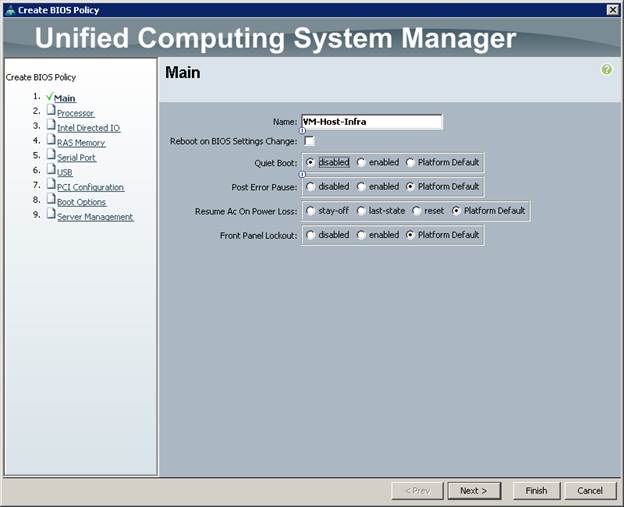Select Platform Default for Front Panel Lockout
The width and height of the screenshot is (624, 507).
(410, 235)
